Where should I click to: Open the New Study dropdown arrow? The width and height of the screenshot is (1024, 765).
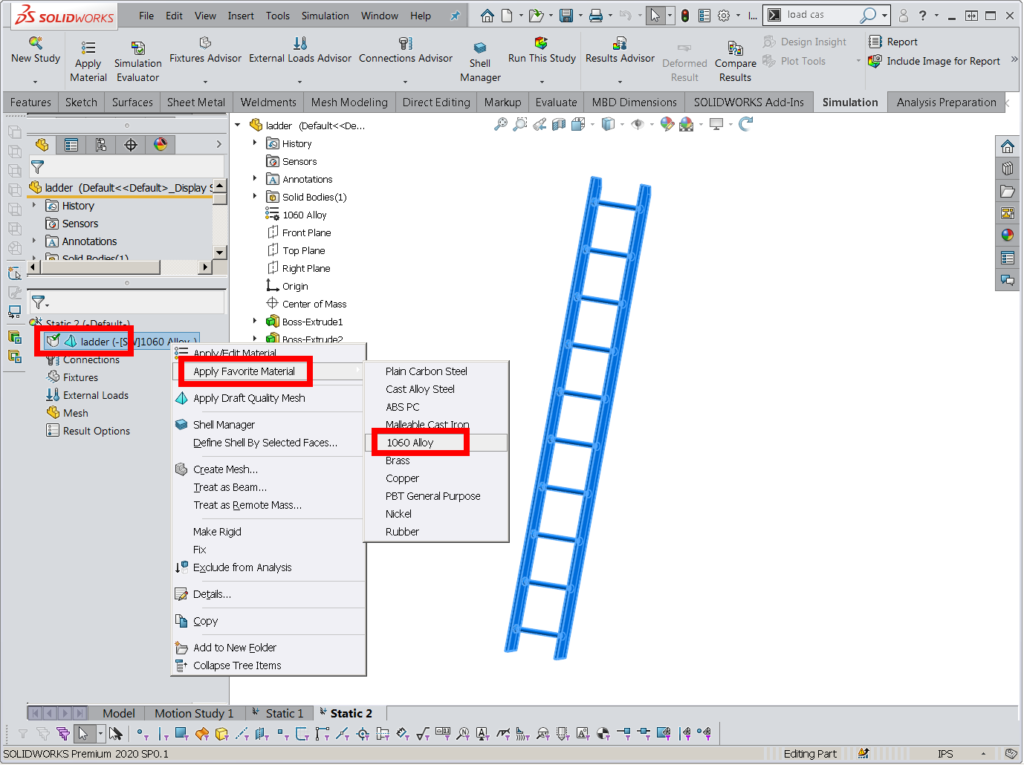click(x=35, y=82)
